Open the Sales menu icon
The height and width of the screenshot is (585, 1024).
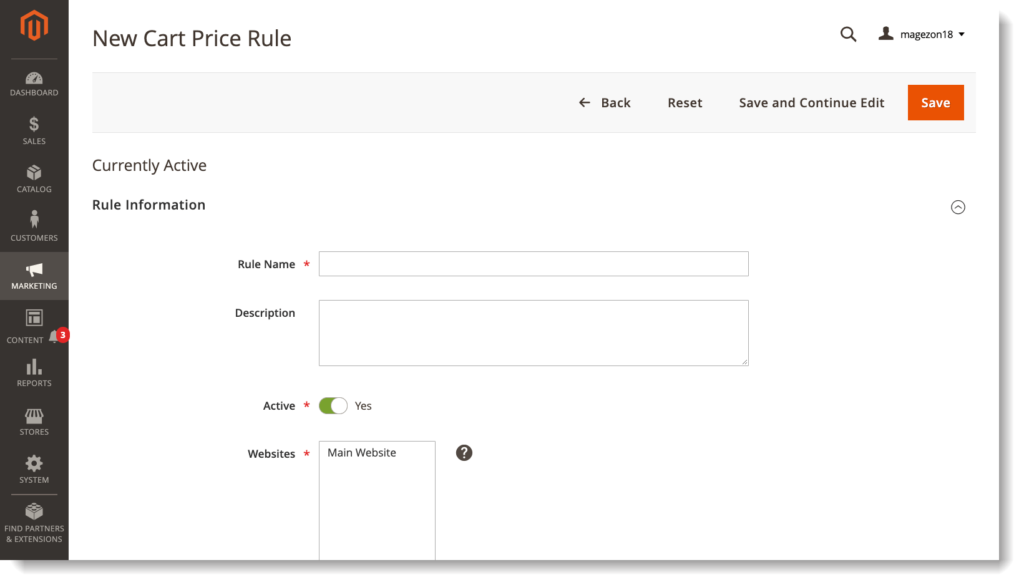coord(34,124)
